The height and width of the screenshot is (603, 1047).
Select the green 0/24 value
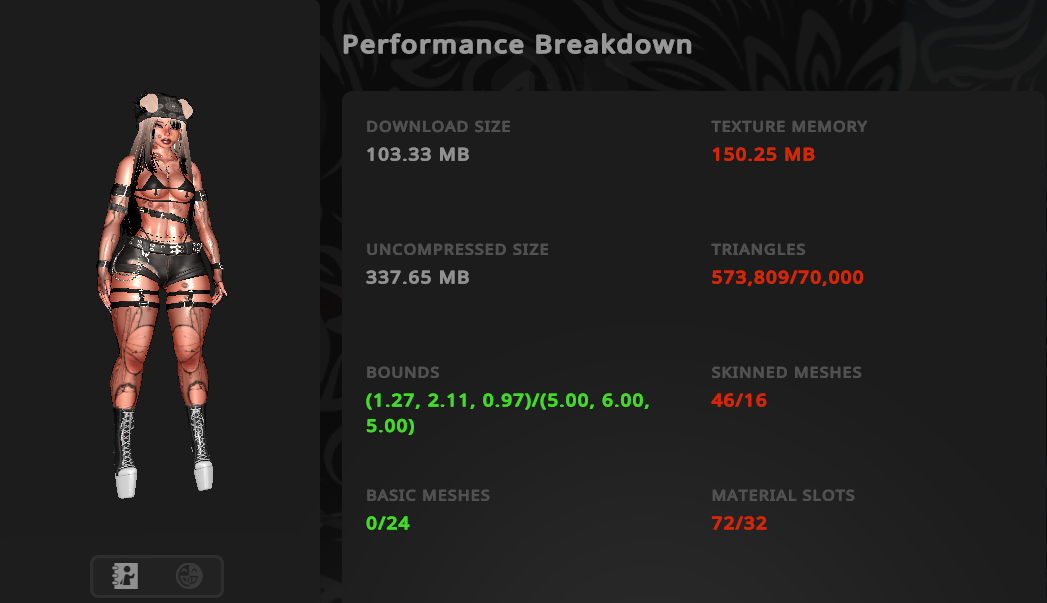(388, 523)
